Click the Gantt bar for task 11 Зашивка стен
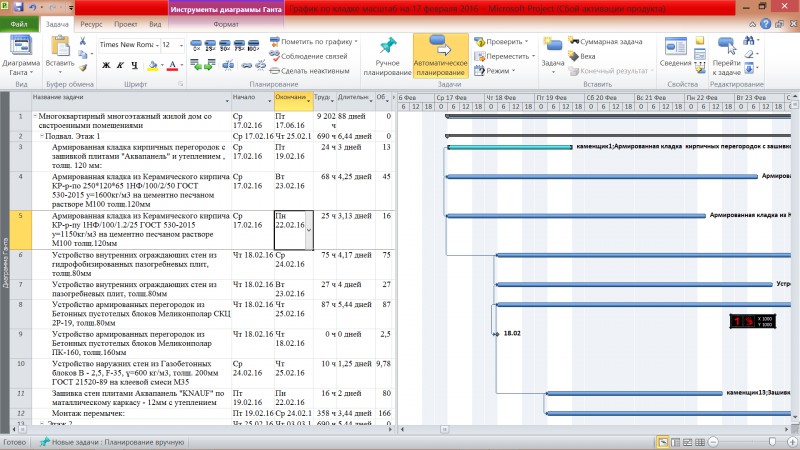This screenshot has height=450, width=800. [634, 393]
